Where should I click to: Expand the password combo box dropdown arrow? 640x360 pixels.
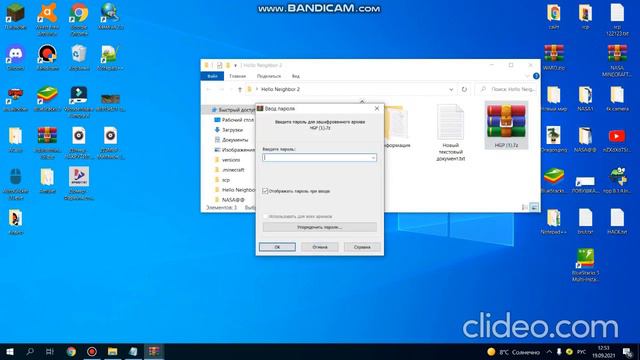373,158
